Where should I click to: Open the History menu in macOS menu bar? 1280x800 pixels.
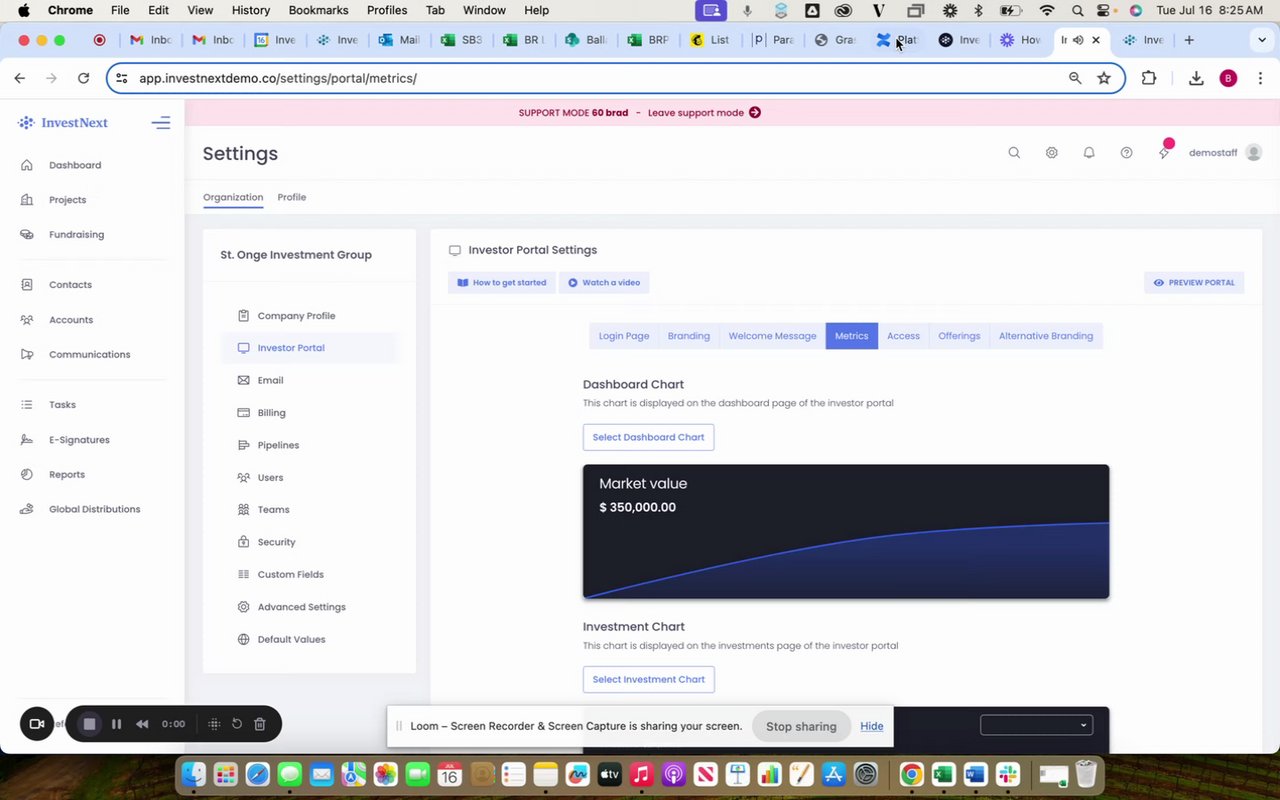click(251, 10)
